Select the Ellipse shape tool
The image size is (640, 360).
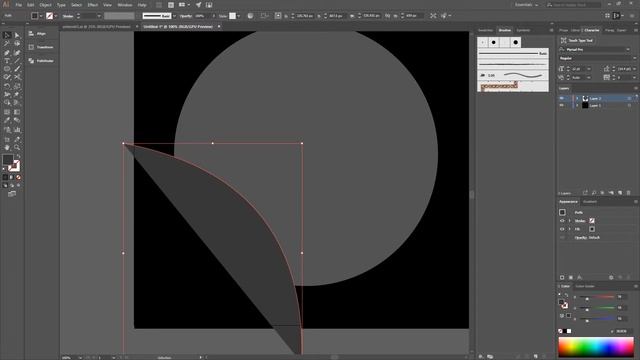[x=7, y=69]
